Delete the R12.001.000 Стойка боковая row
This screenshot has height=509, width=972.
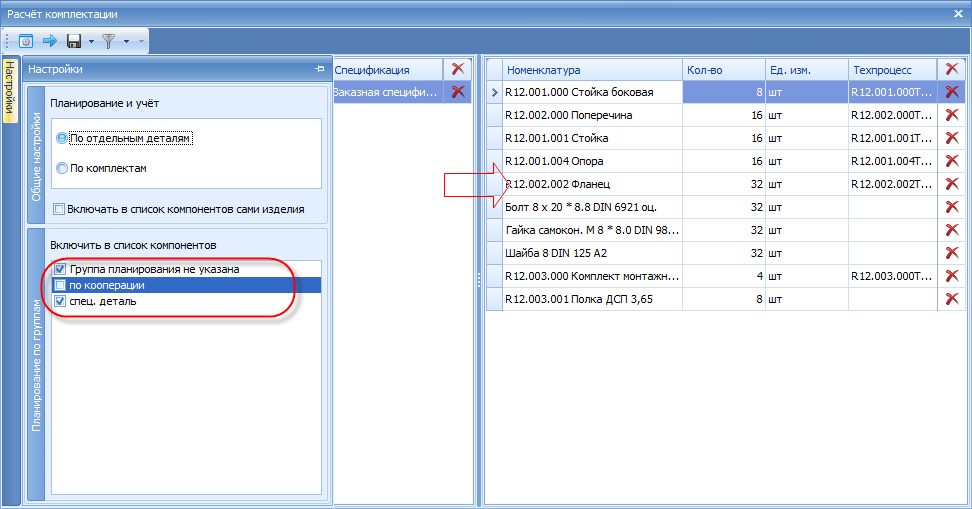[952, 92]
